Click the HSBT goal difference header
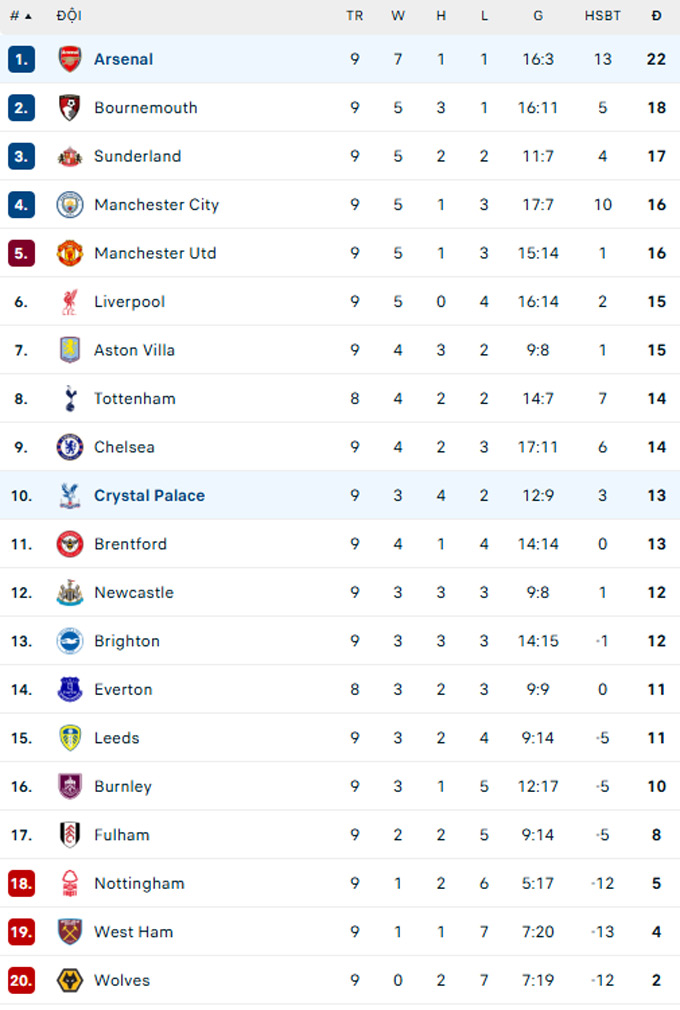The height and width of the screenshot is (1010, 680). tap(602, 16)
